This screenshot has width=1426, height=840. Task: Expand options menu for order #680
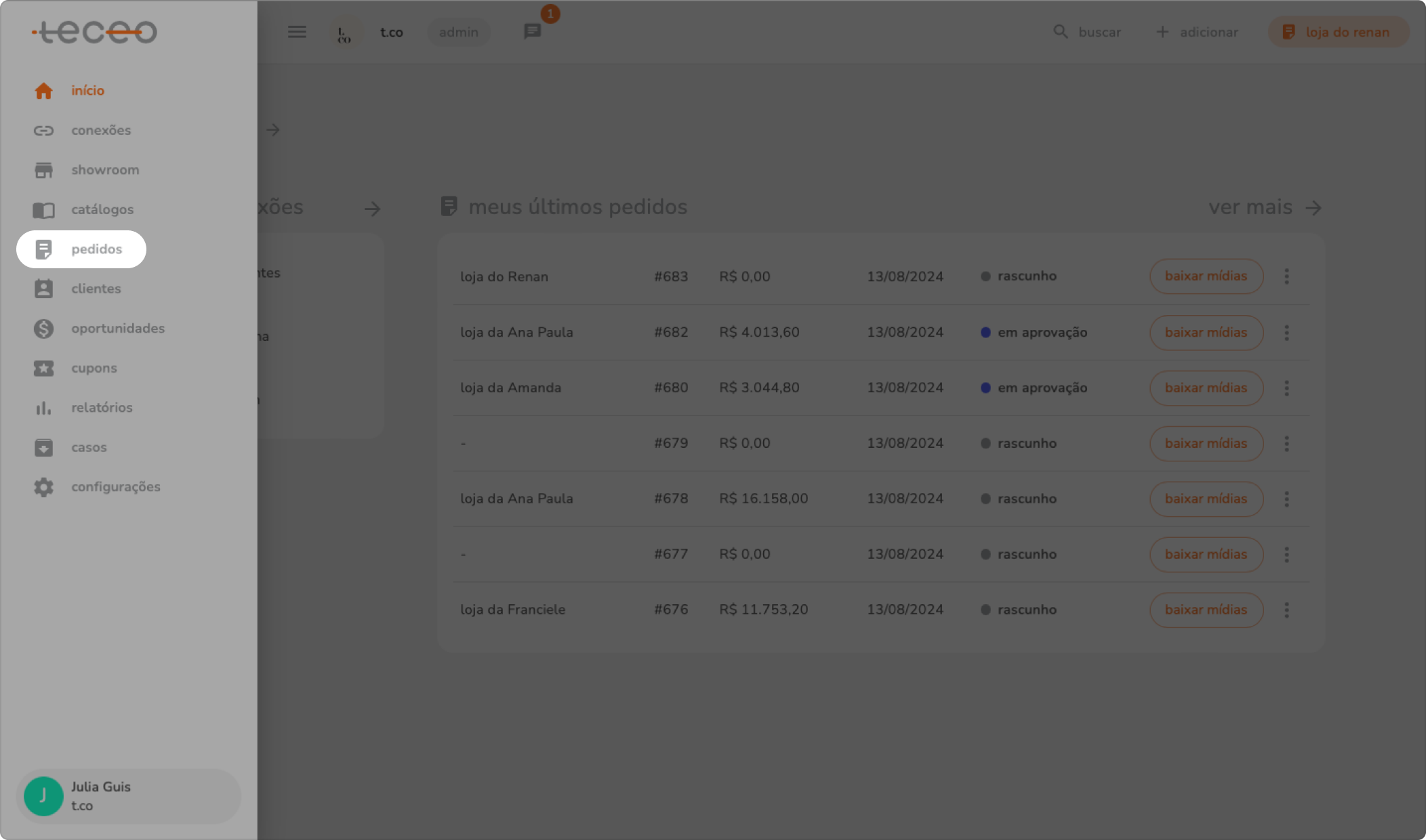(x=1286, y=388)
